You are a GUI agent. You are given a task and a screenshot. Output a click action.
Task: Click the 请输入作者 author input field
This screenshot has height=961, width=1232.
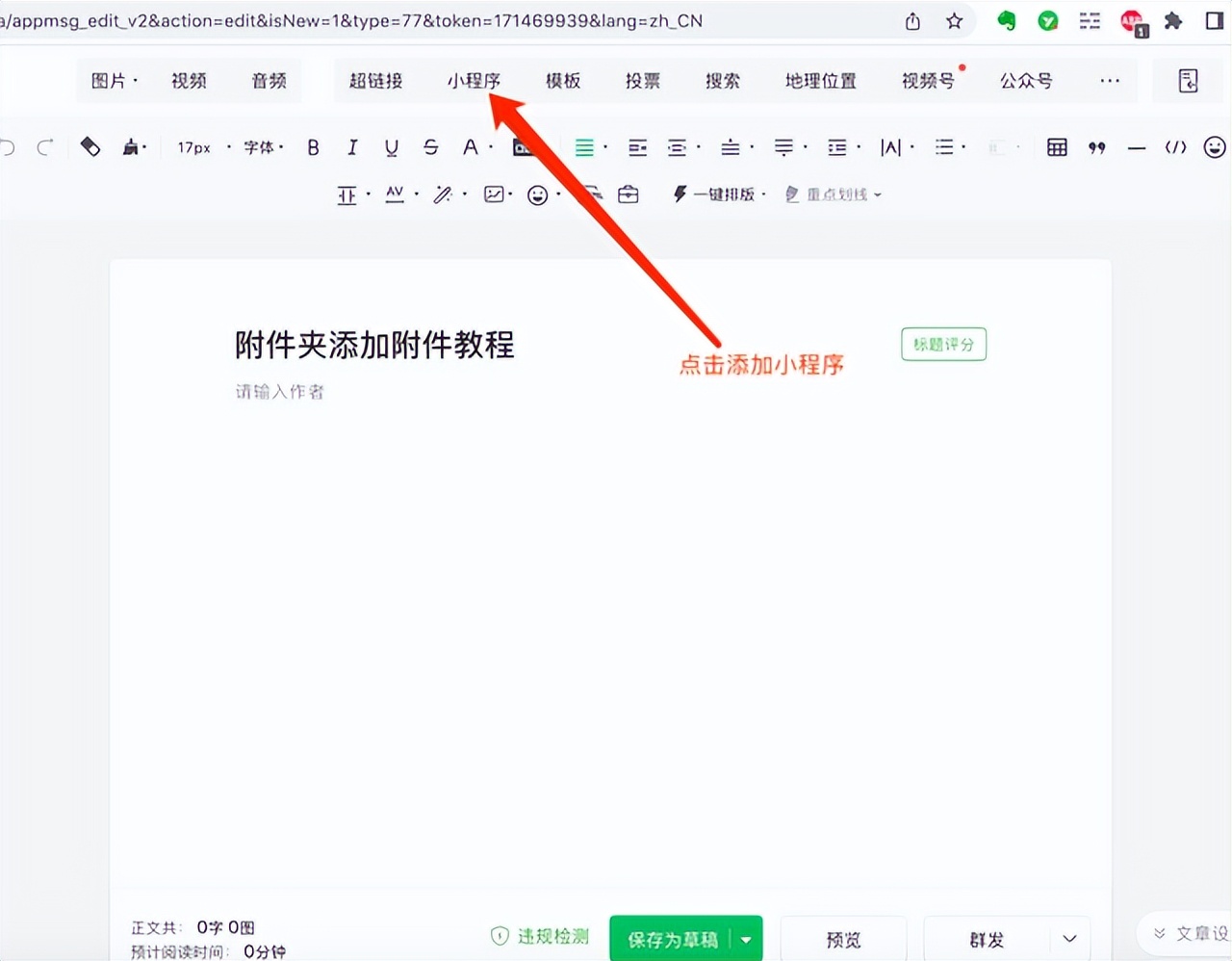pyautogui.click(x=279, y=391)
